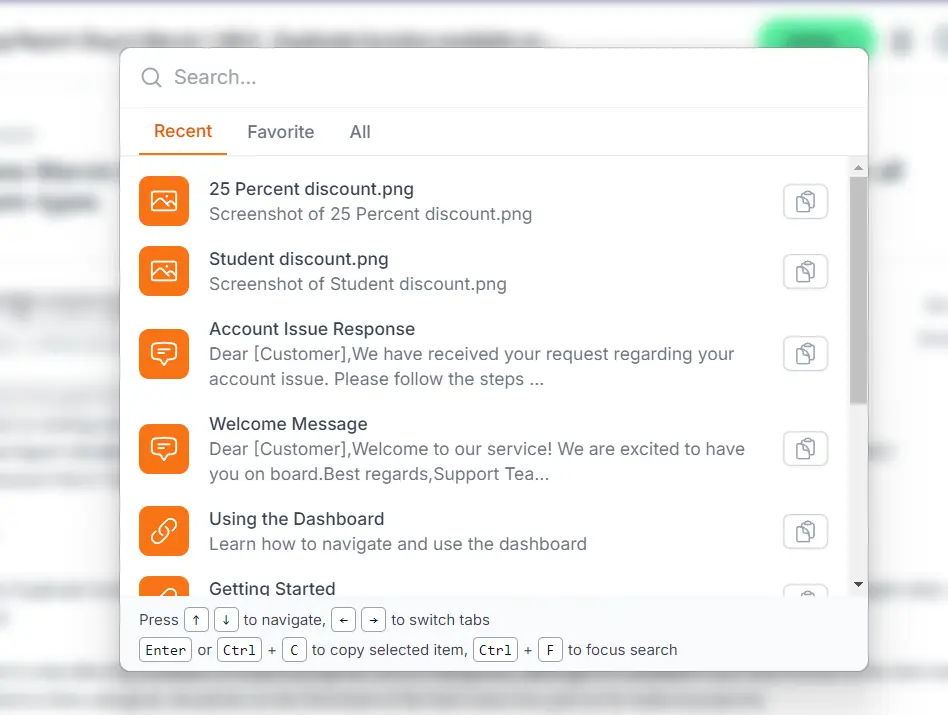Copy the 25 Percent discount.png item

(805, 201)
